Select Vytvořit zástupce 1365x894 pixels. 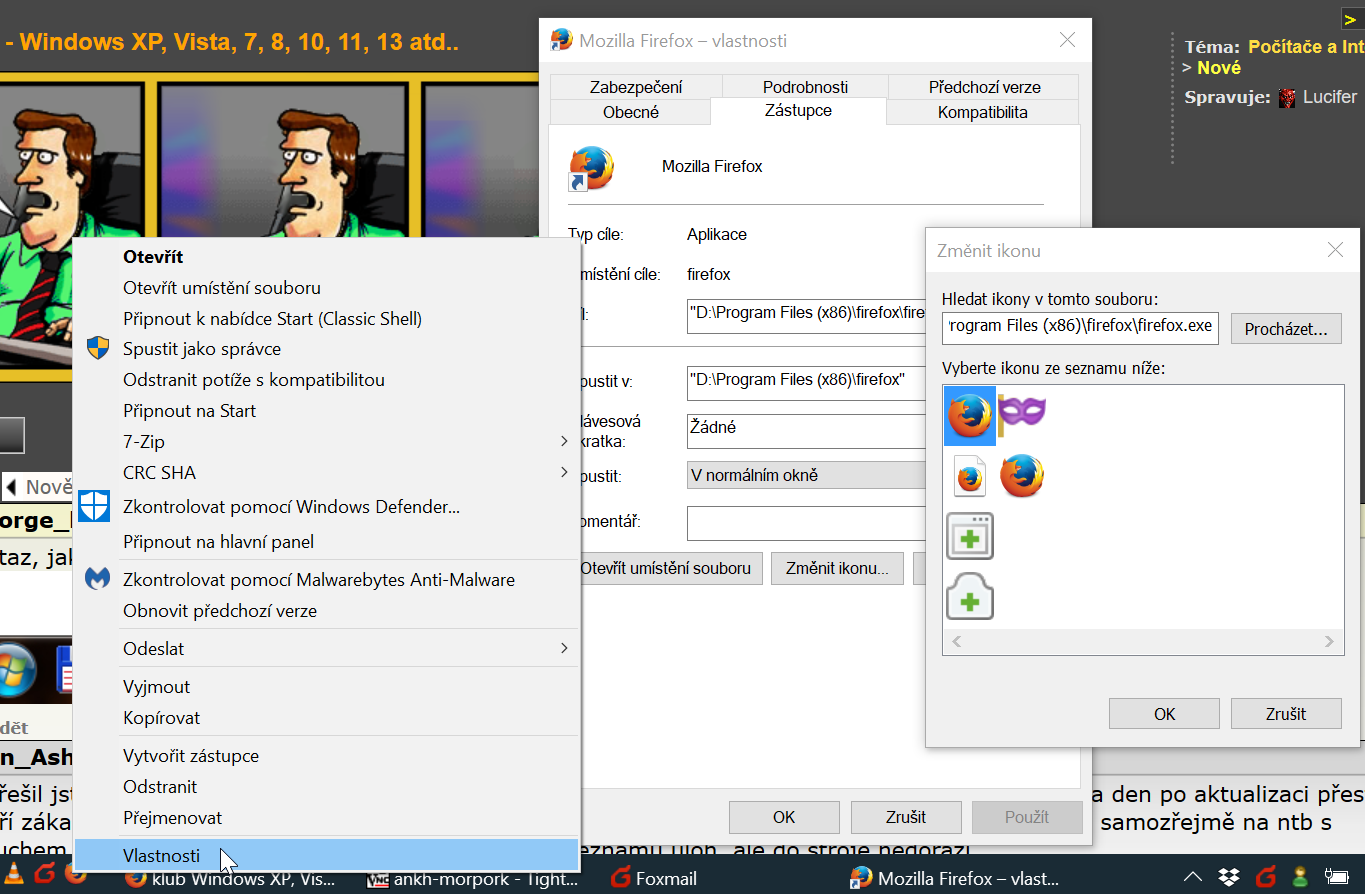[326, 755]
